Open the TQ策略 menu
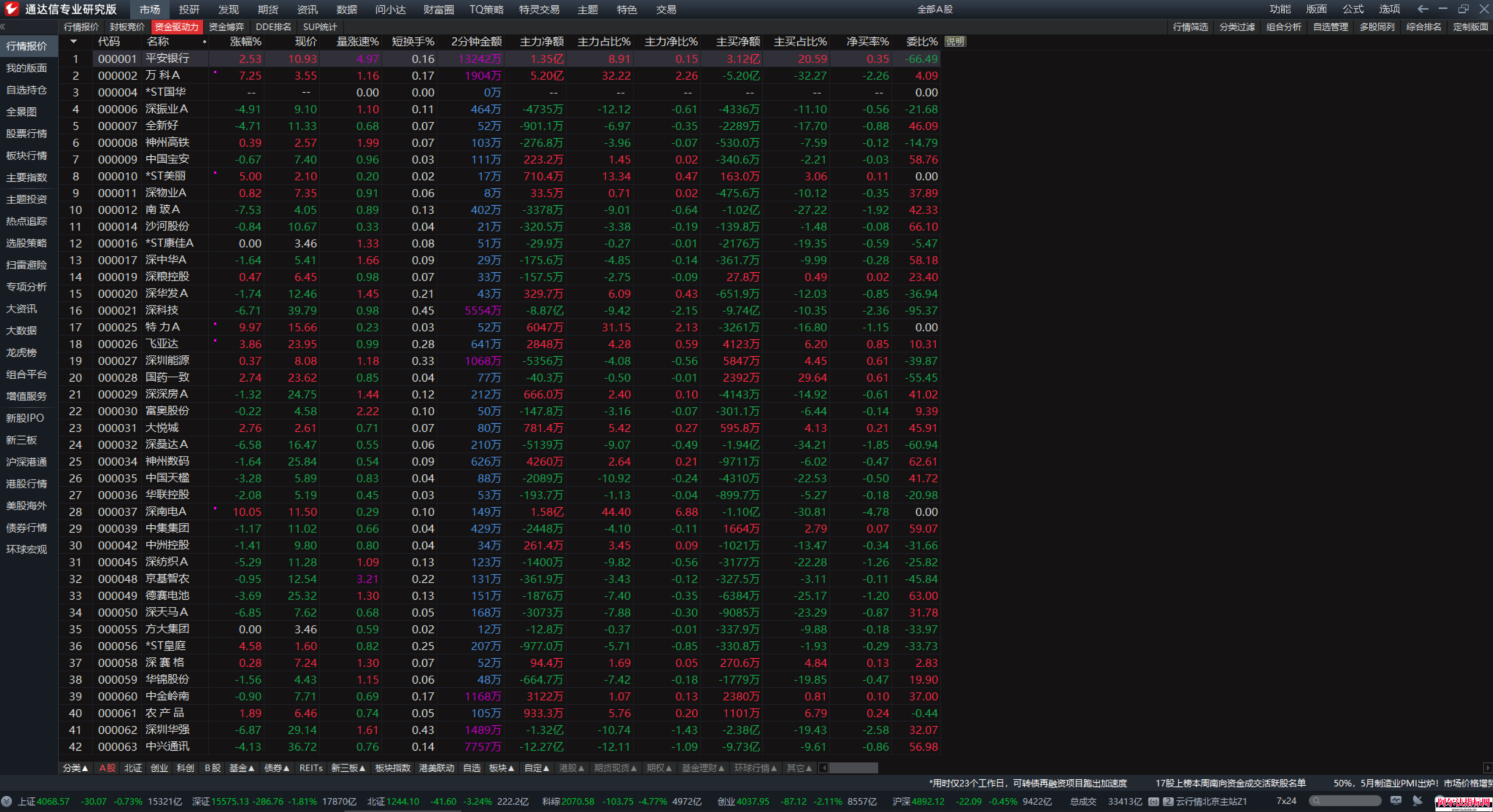Screen dimensions: 1493x812 coord(486,9)
